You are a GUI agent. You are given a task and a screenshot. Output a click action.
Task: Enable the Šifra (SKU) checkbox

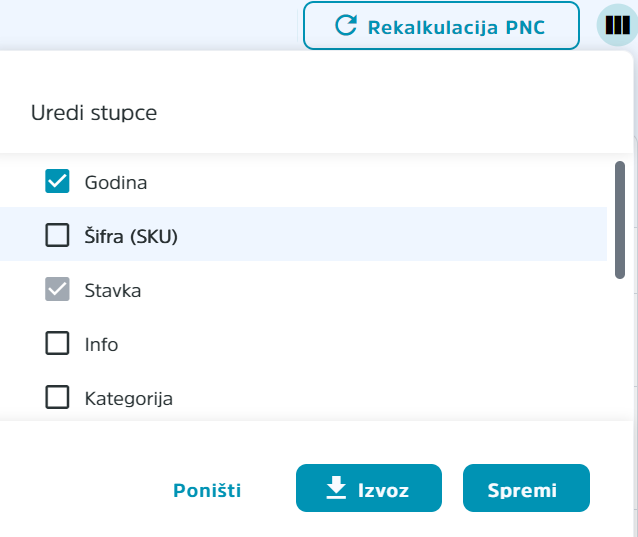[57, 235]
